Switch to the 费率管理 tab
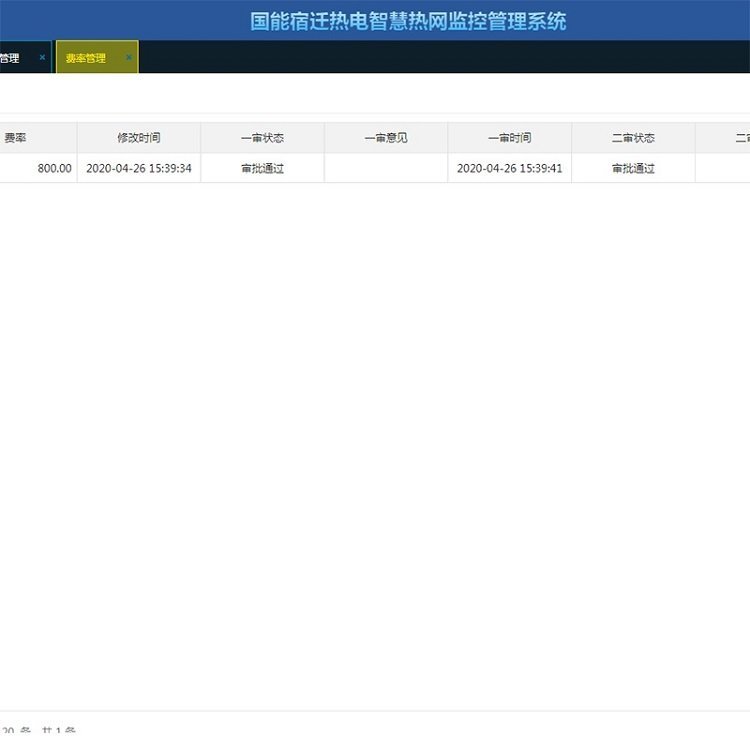 pyautogui.click(x=86, y=58)
